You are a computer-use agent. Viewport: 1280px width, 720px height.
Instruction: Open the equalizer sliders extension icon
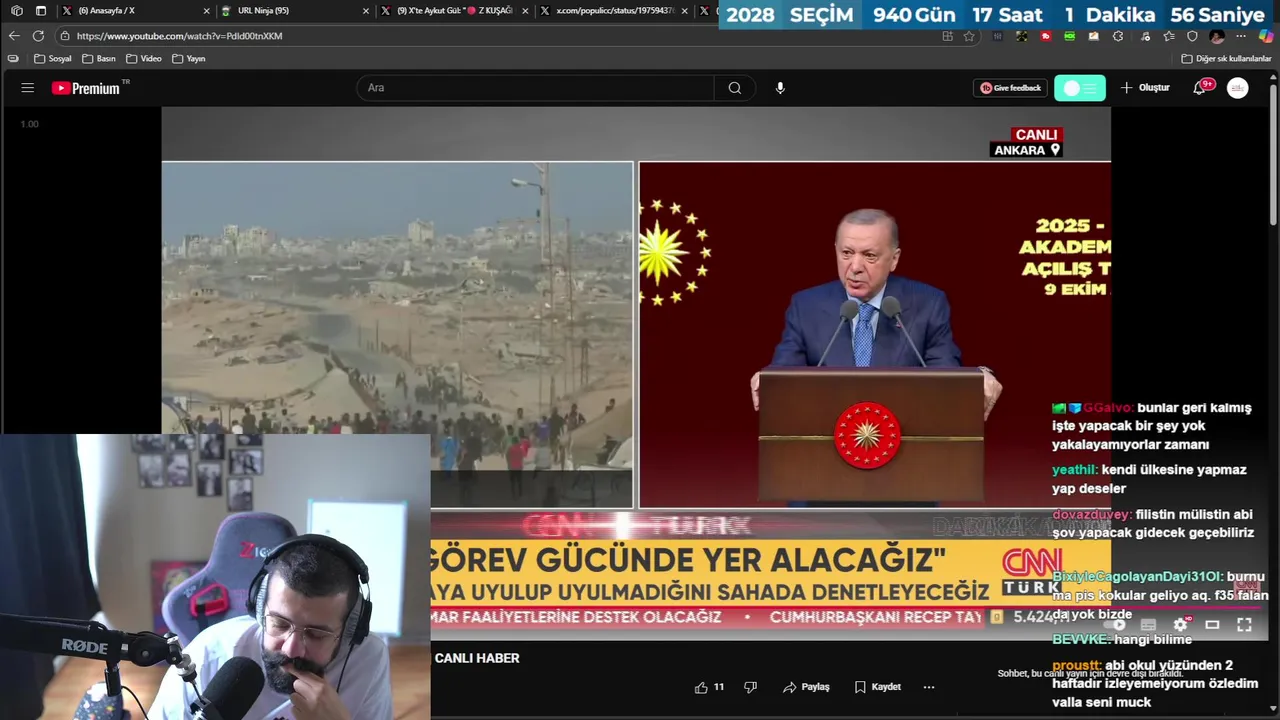997,36
